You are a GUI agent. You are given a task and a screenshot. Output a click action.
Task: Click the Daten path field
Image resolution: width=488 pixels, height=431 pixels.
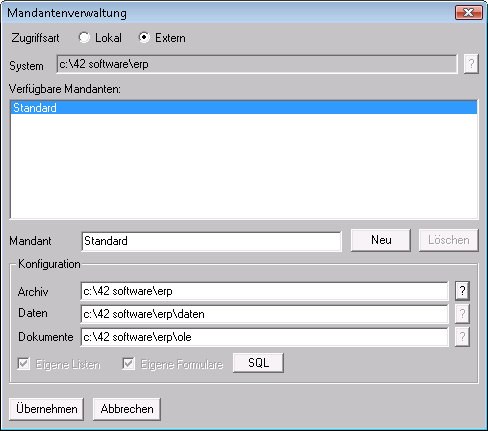click(x=264, y=314)
